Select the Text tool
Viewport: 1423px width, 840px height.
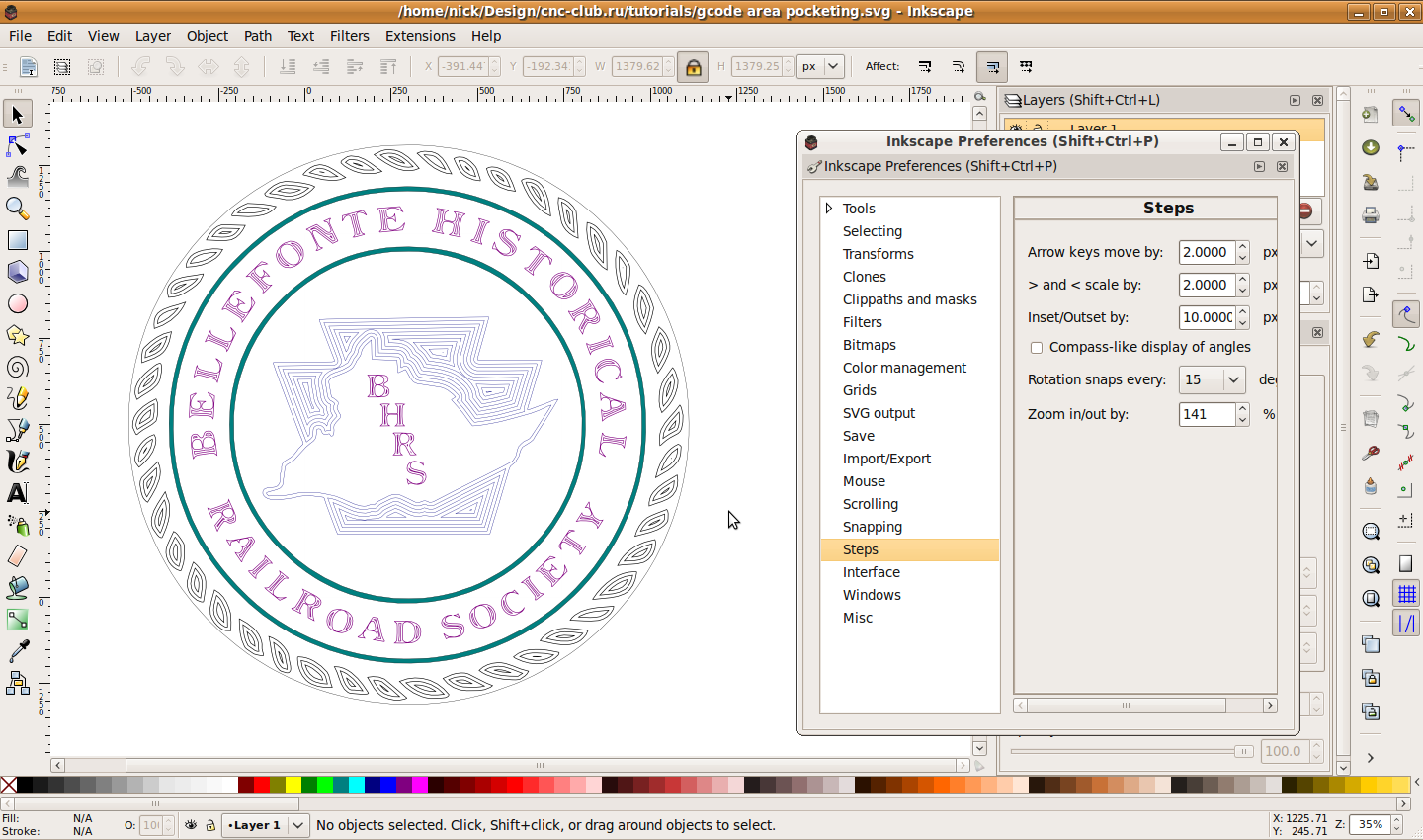[18, 493]
